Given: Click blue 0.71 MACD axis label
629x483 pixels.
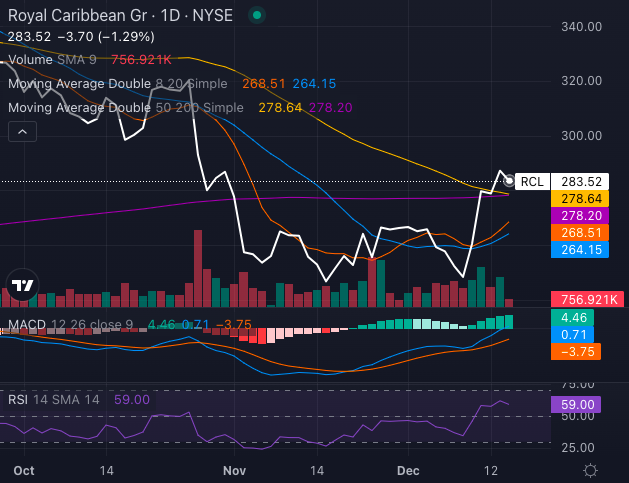Looking at the screenshot, I should 572,335.
